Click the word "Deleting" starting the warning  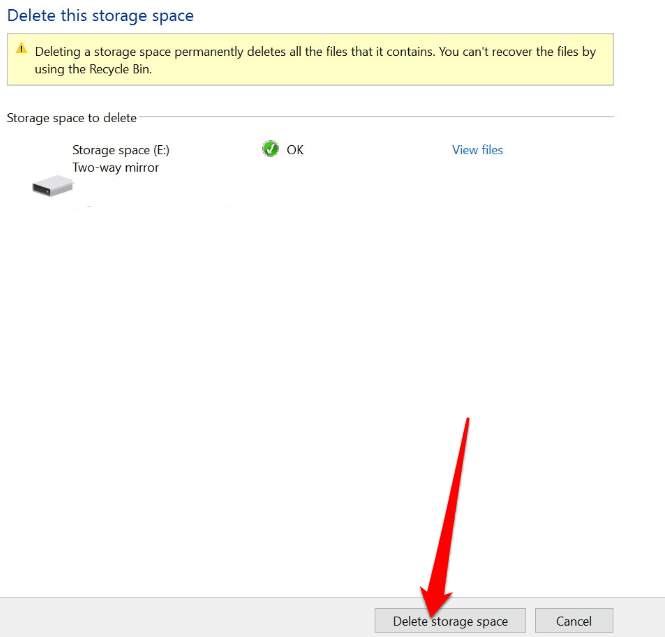(59, 51)
